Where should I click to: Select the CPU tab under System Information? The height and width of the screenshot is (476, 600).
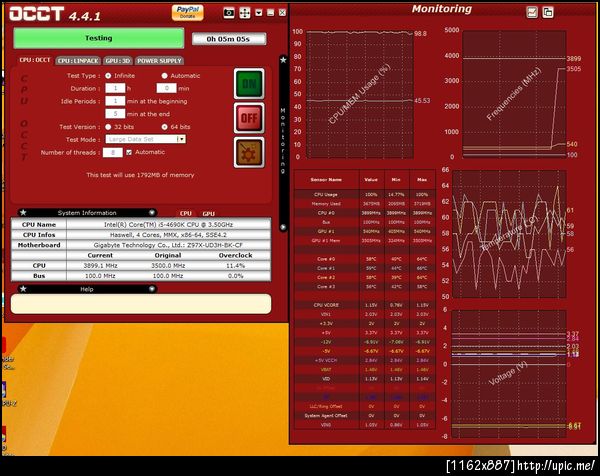click(186, 214)
